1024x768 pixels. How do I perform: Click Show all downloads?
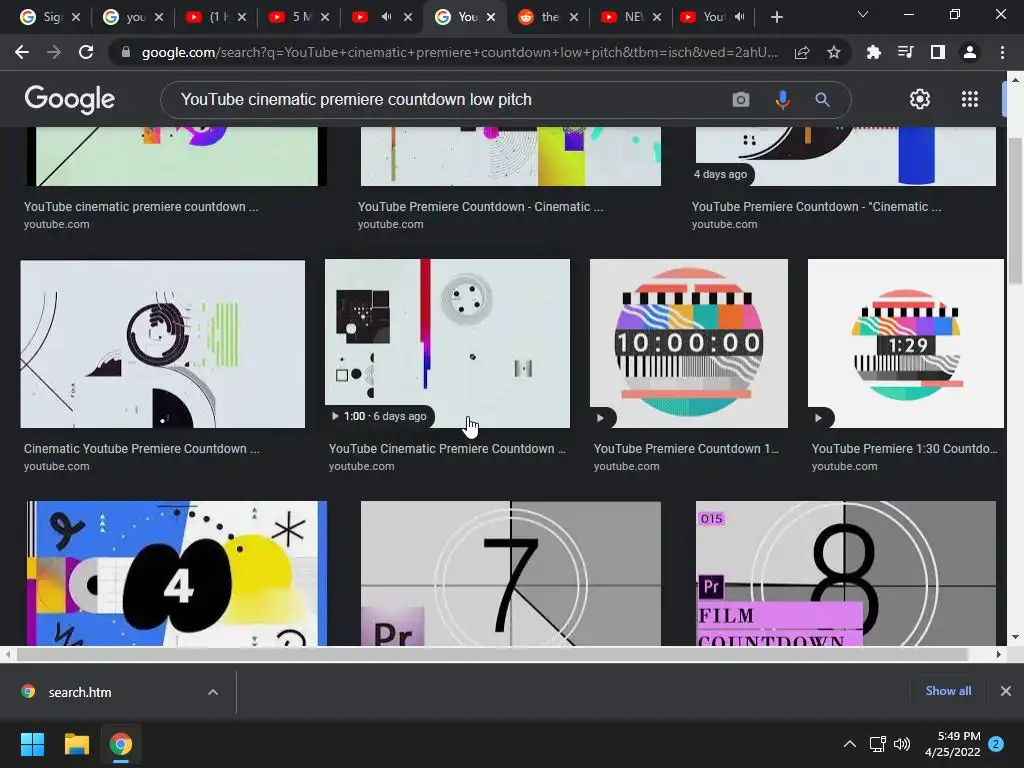point(948,690)
